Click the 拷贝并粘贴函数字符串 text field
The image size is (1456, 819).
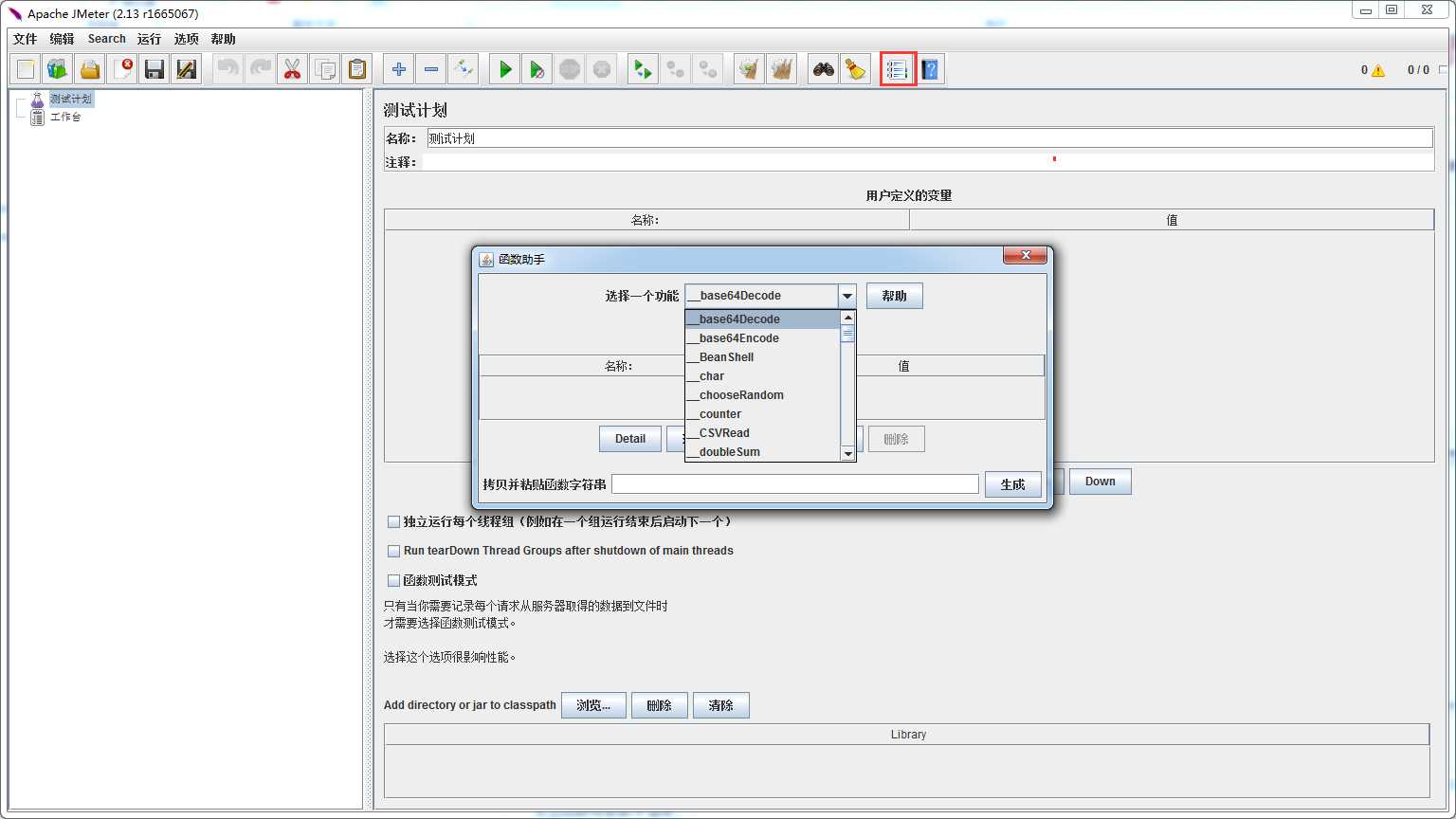[795, 484]
